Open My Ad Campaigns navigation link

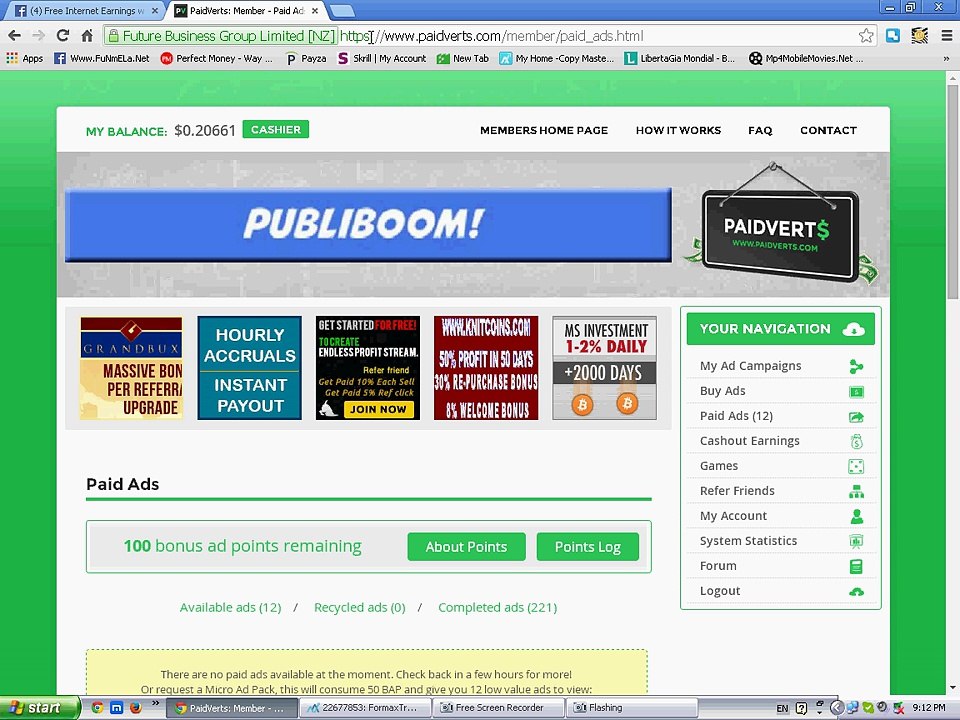point(750,366)
